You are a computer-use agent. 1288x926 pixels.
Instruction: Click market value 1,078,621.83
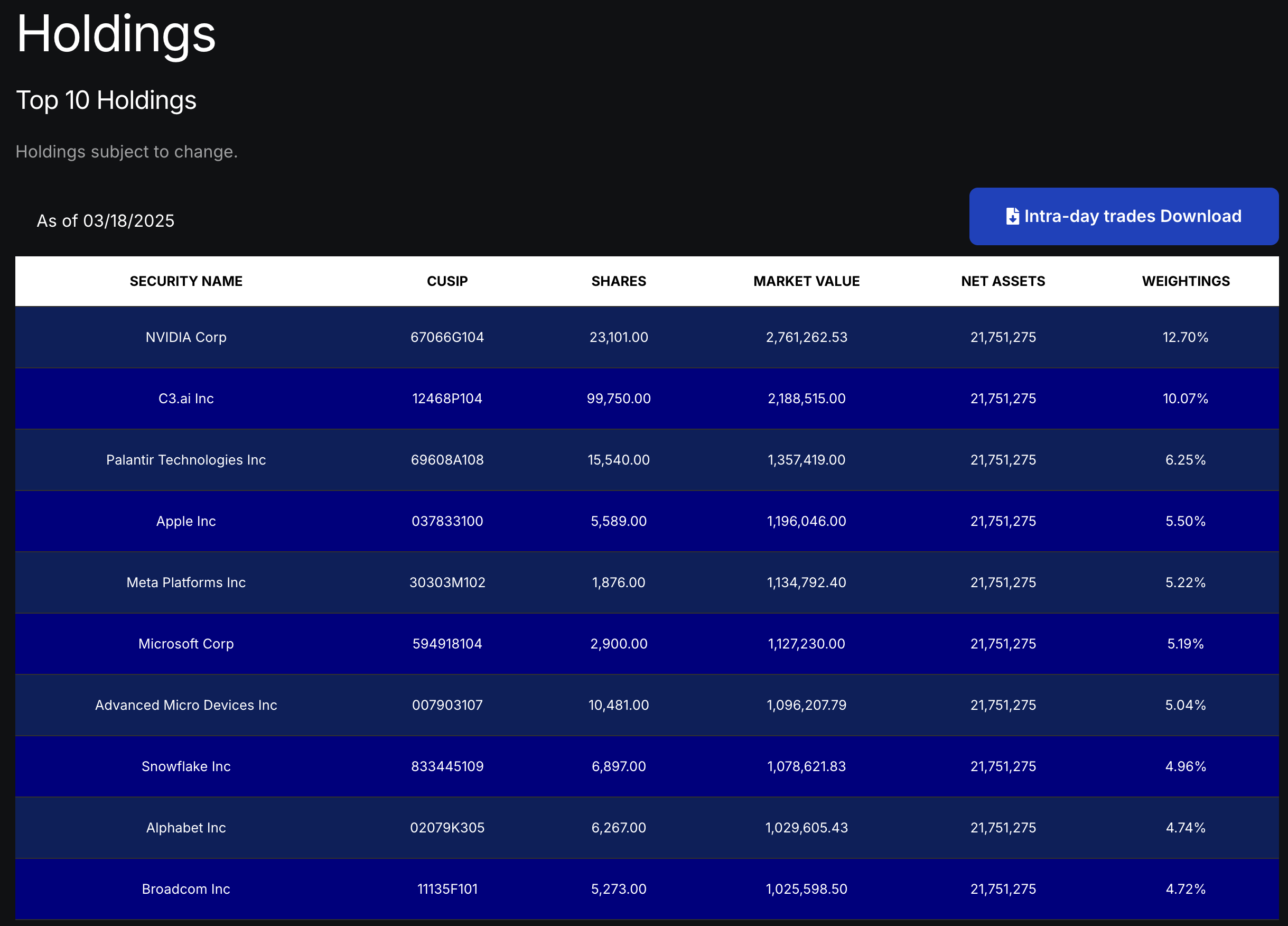(x=806, y=767)
